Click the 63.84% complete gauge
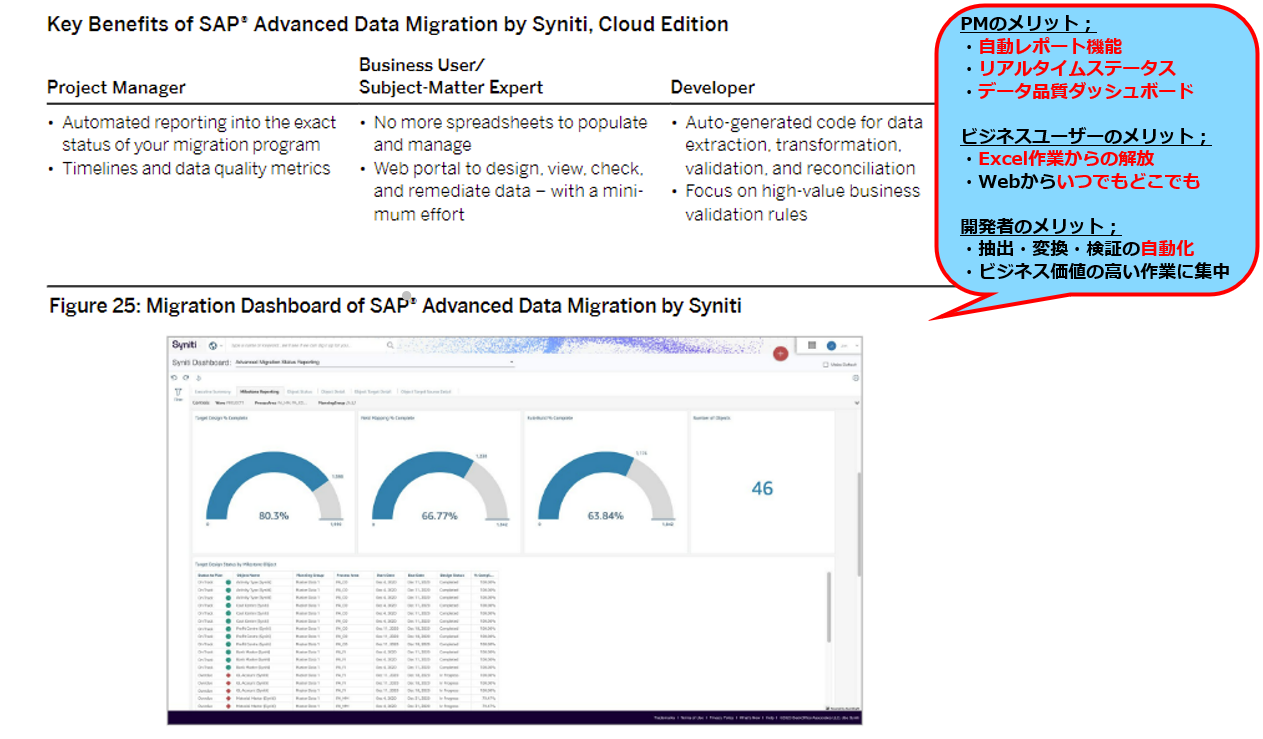 click(605, 484)
